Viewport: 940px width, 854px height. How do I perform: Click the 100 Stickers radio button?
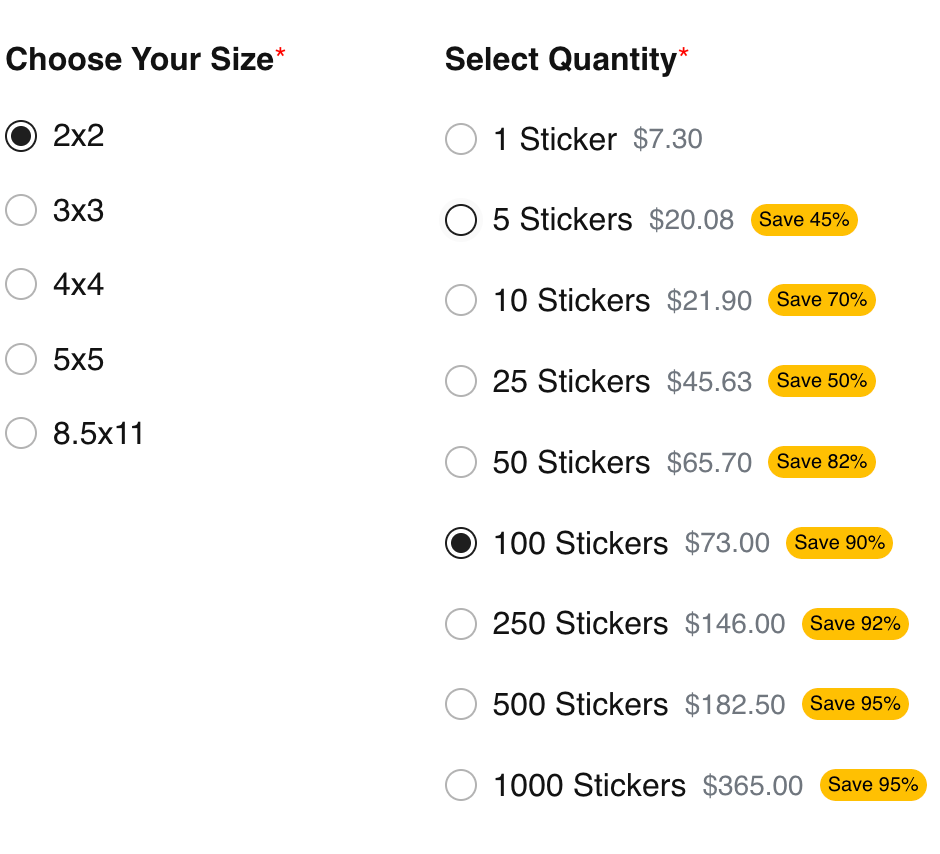(x=461, y=543)
